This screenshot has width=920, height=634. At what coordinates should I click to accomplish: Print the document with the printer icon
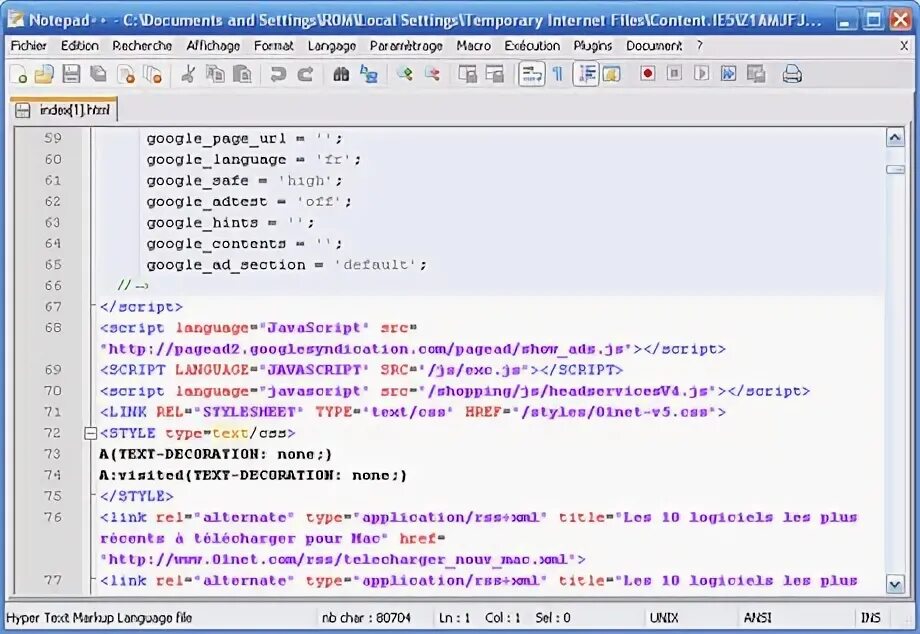pos(792,74)
